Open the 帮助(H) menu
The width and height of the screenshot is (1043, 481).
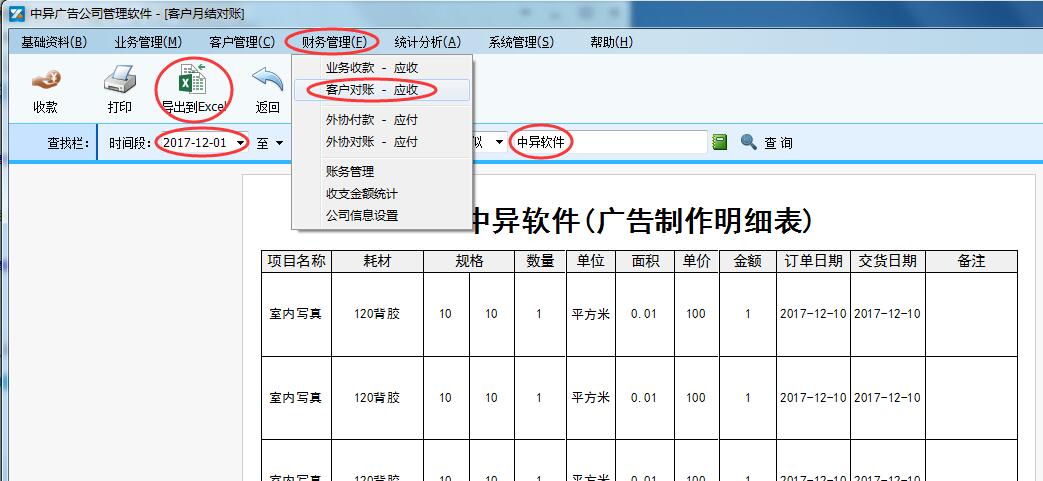[611, 42]
